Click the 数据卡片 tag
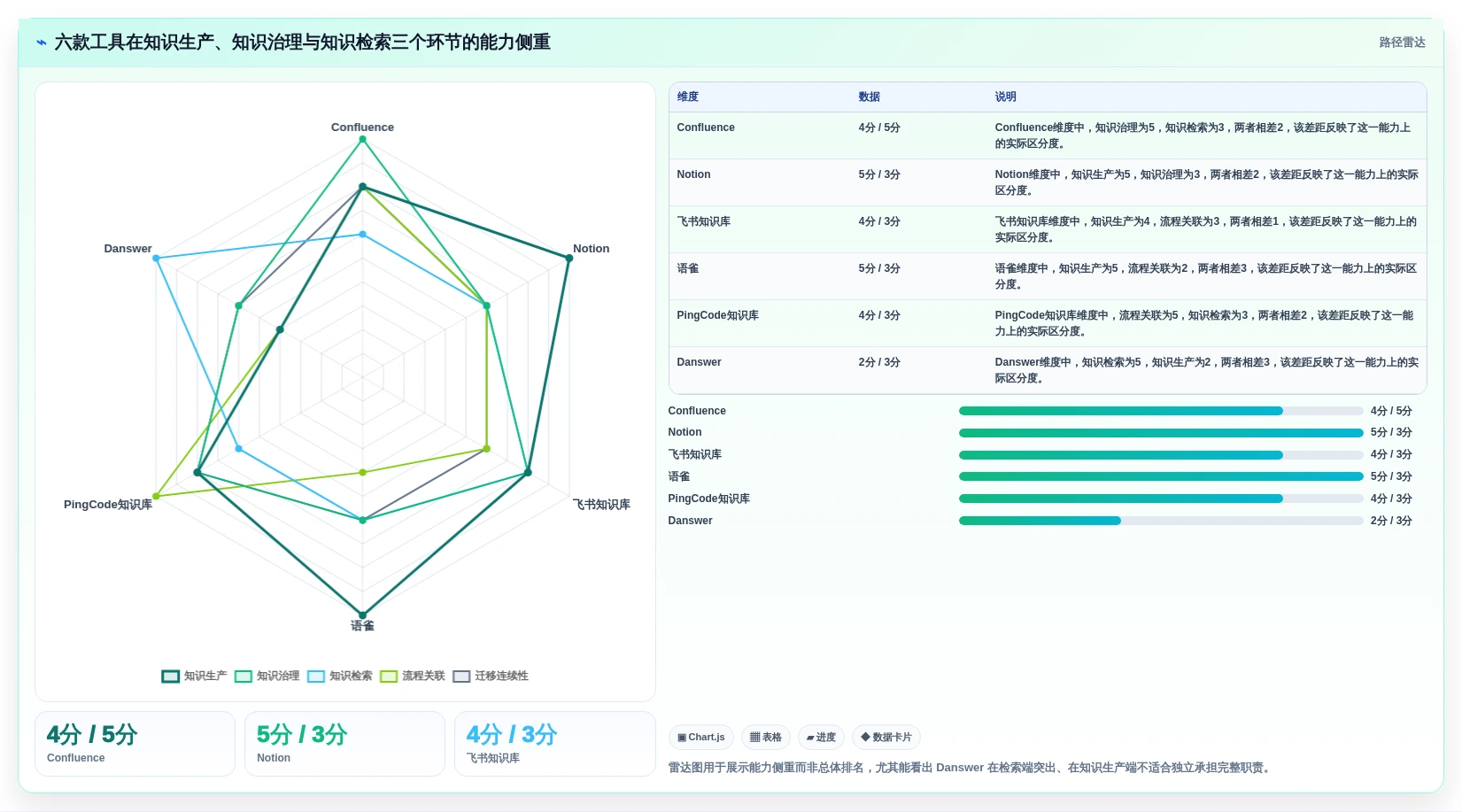This screenshot has width=1462, height=812. tap(886, 737)
